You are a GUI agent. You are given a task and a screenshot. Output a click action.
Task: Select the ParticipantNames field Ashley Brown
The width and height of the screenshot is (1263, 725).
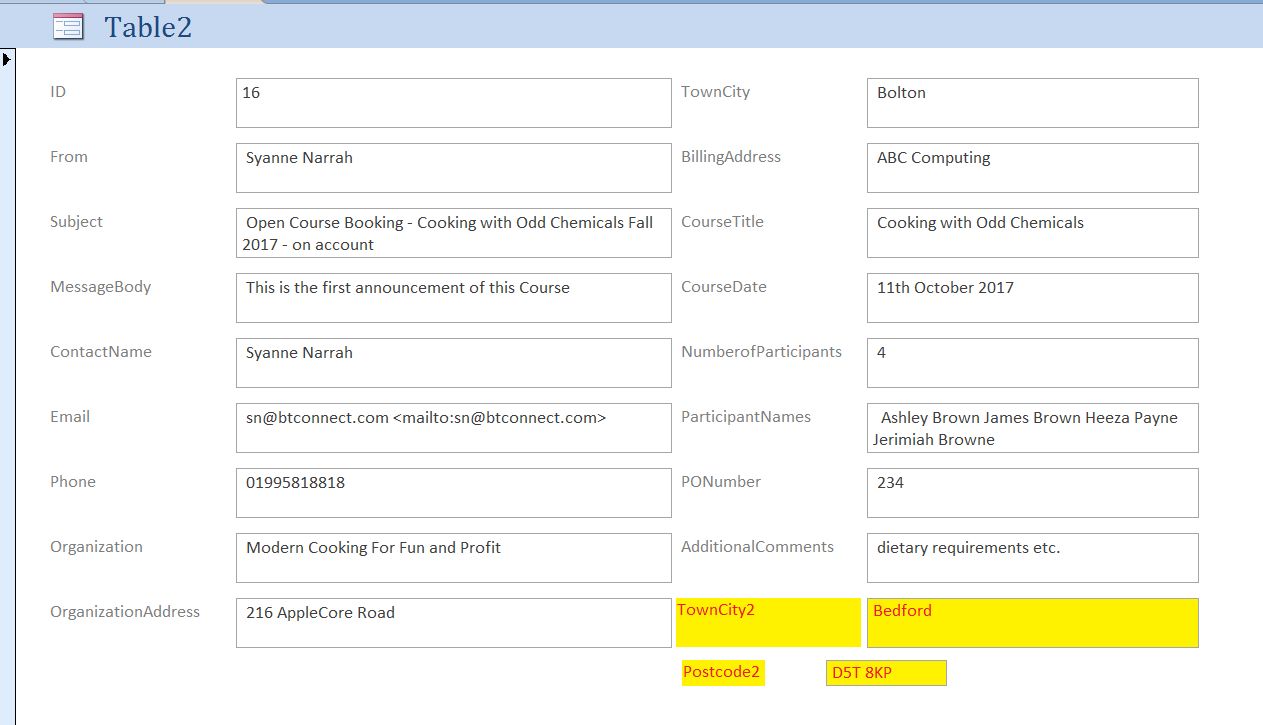(x=1033, y=428)
